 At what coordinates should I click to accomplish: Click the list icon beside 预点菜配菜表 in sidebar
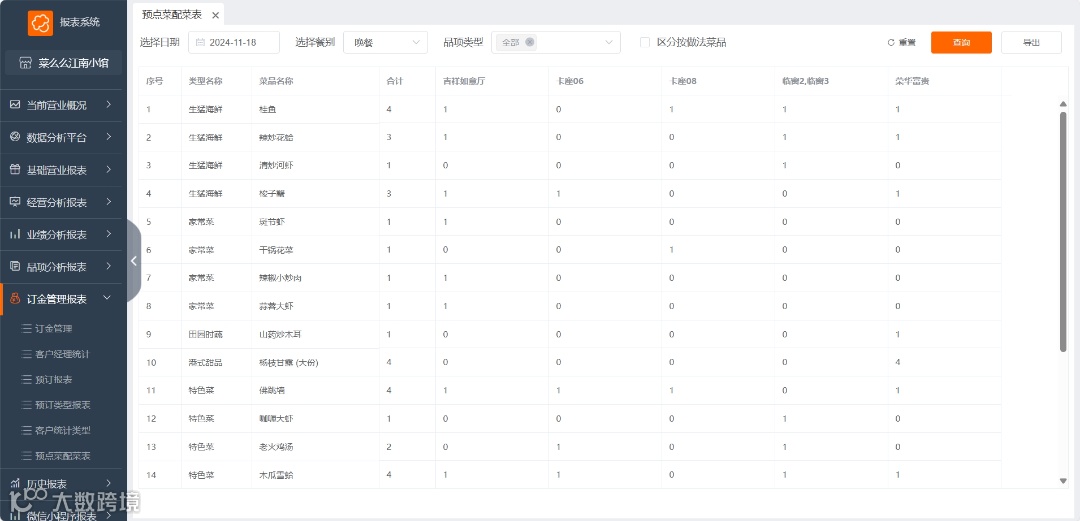[x=27, y=456]
